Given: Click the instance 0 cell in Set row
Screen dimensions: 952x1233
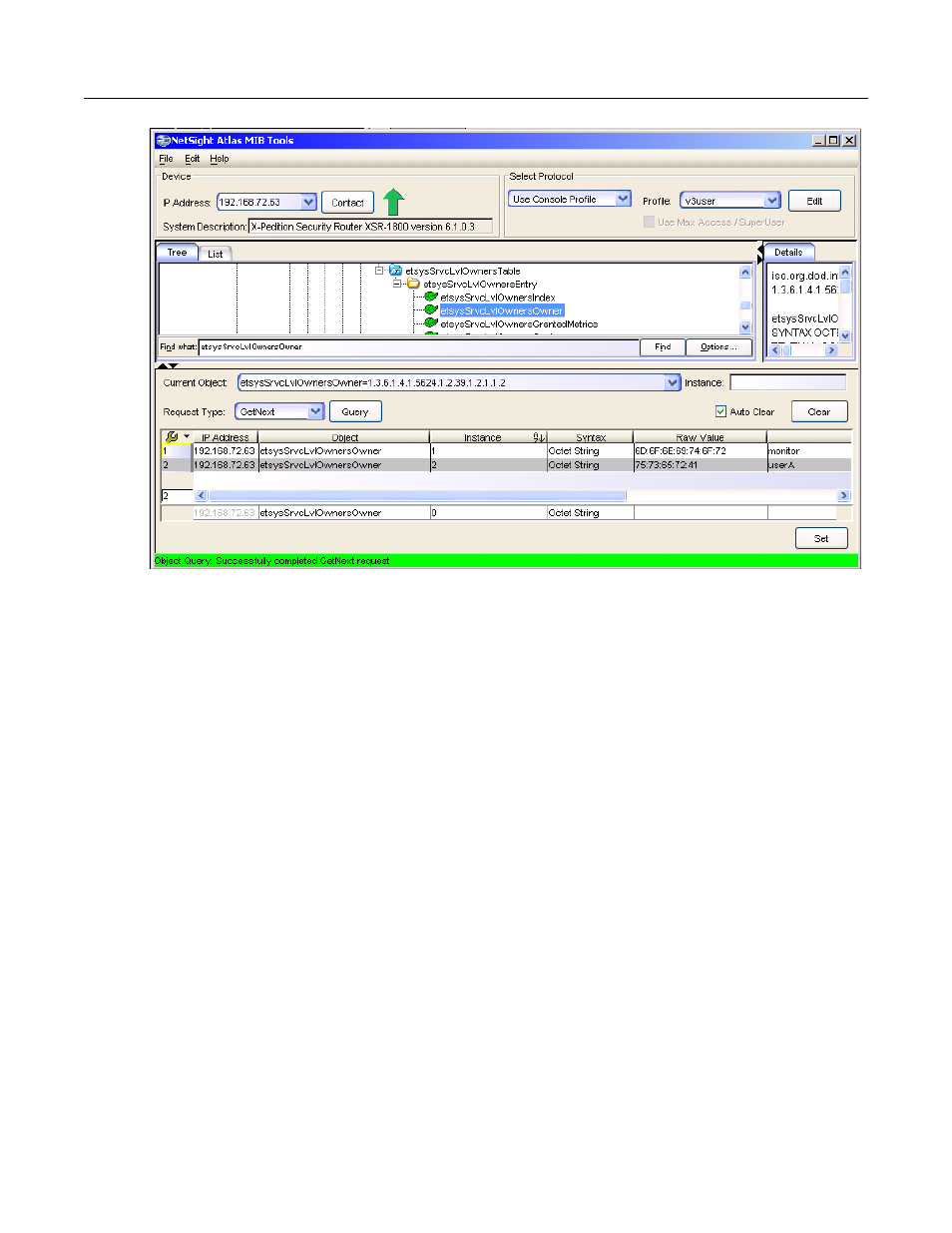Looking at the screenshot, I should click(x=488, y=513).
